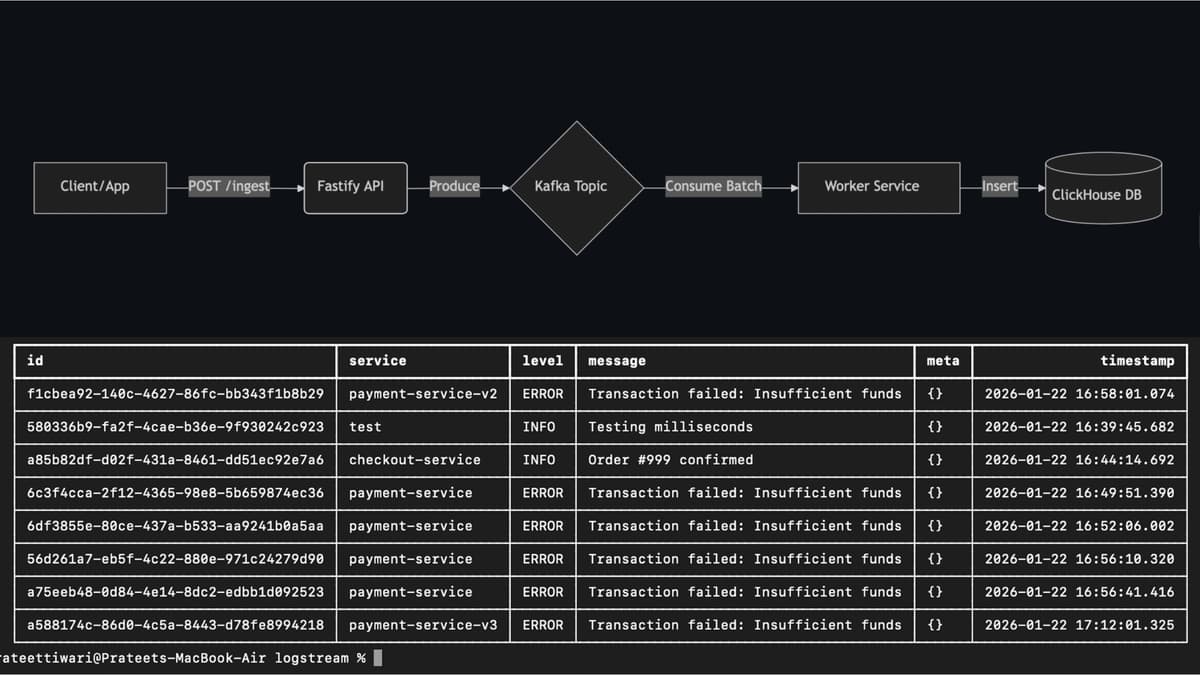
Task: Click the terminal prompt cursor
Action: pos(377,658)
